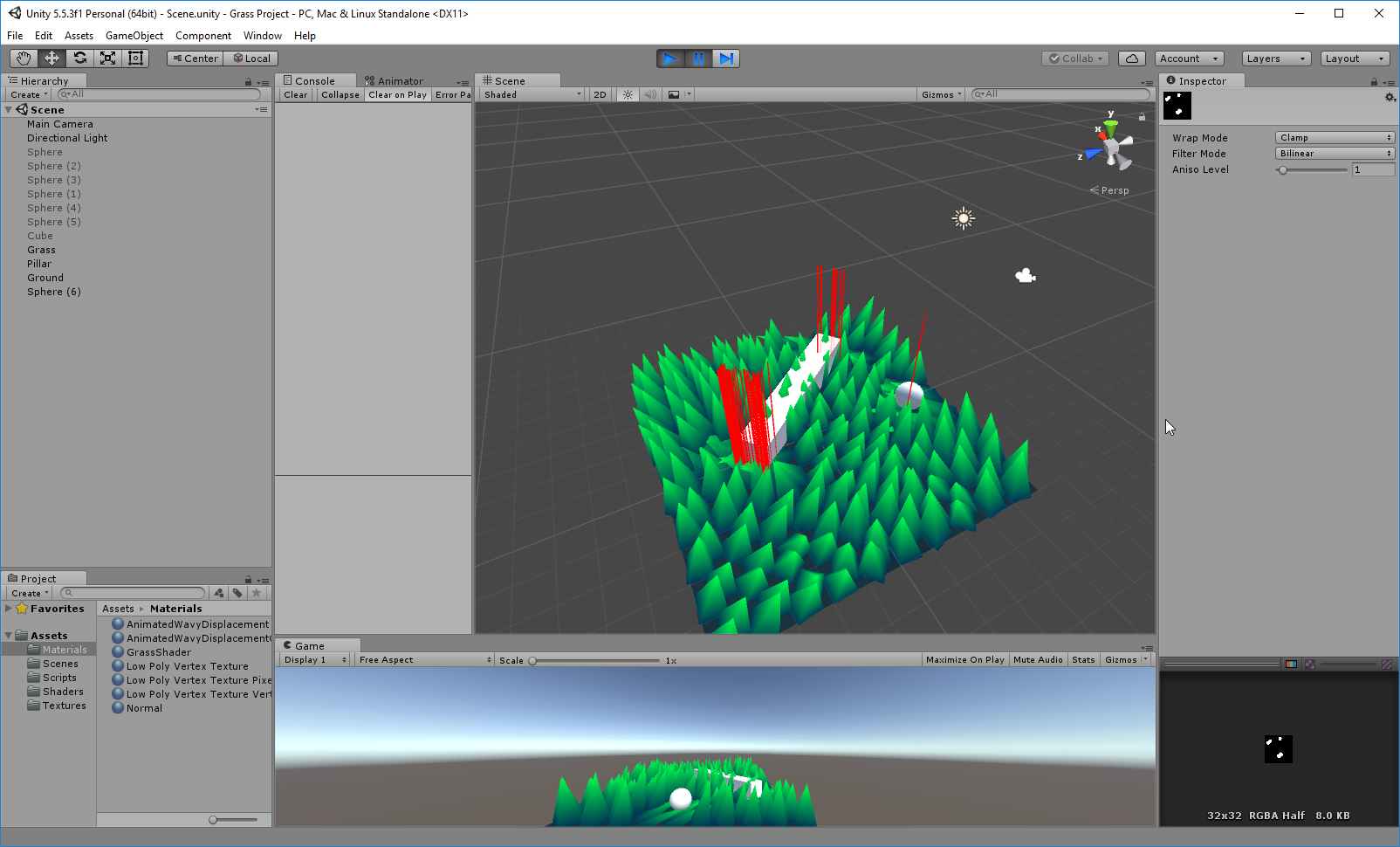This screenshot has width=1400, height=847.
Task: Click the Stats button in Game view
Action: click(x=1083, y=660)
